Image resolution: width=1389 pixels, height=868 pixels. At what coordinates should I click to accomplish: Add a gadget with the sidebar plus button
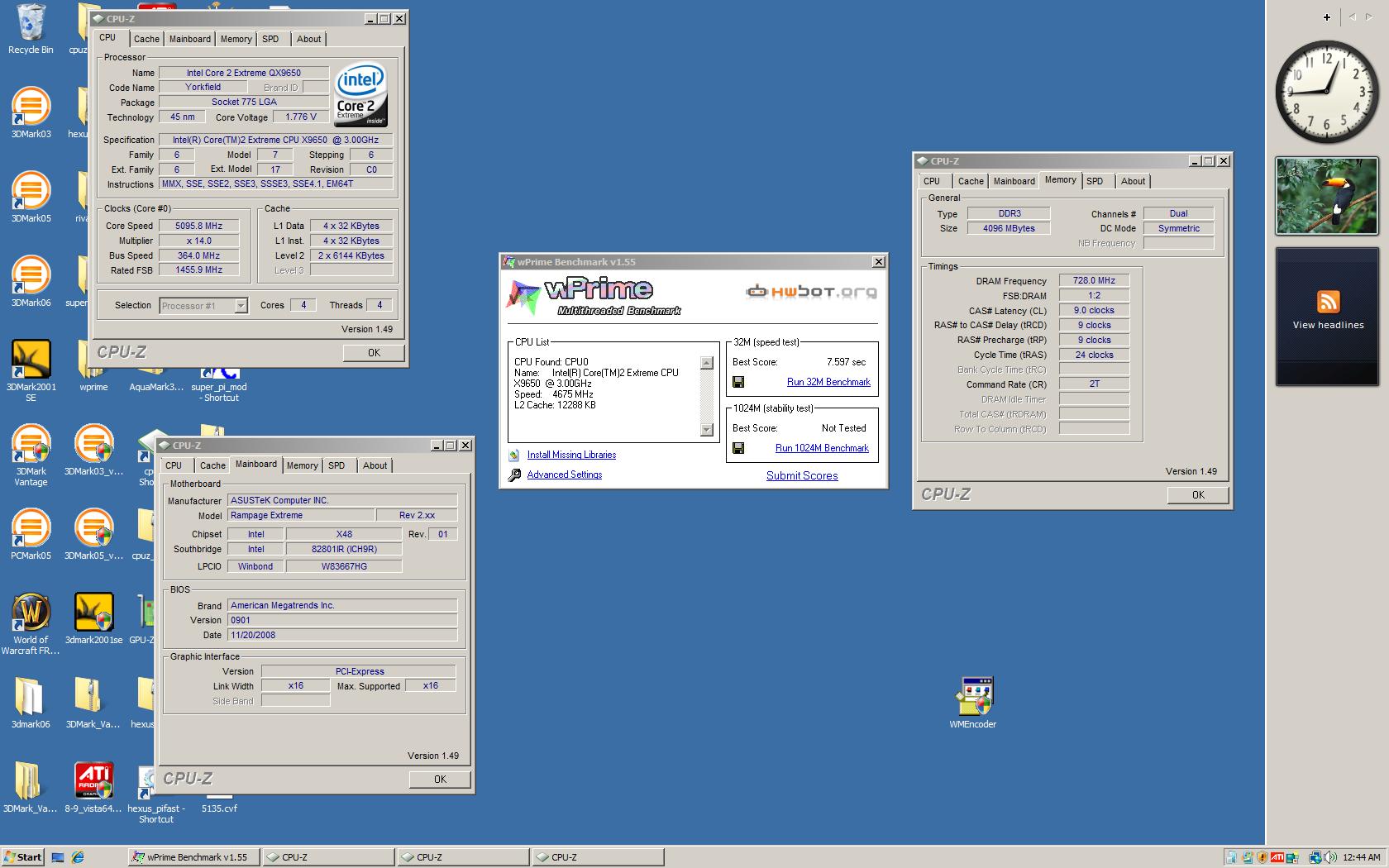pyautogui.click(x=1326, y=17)
